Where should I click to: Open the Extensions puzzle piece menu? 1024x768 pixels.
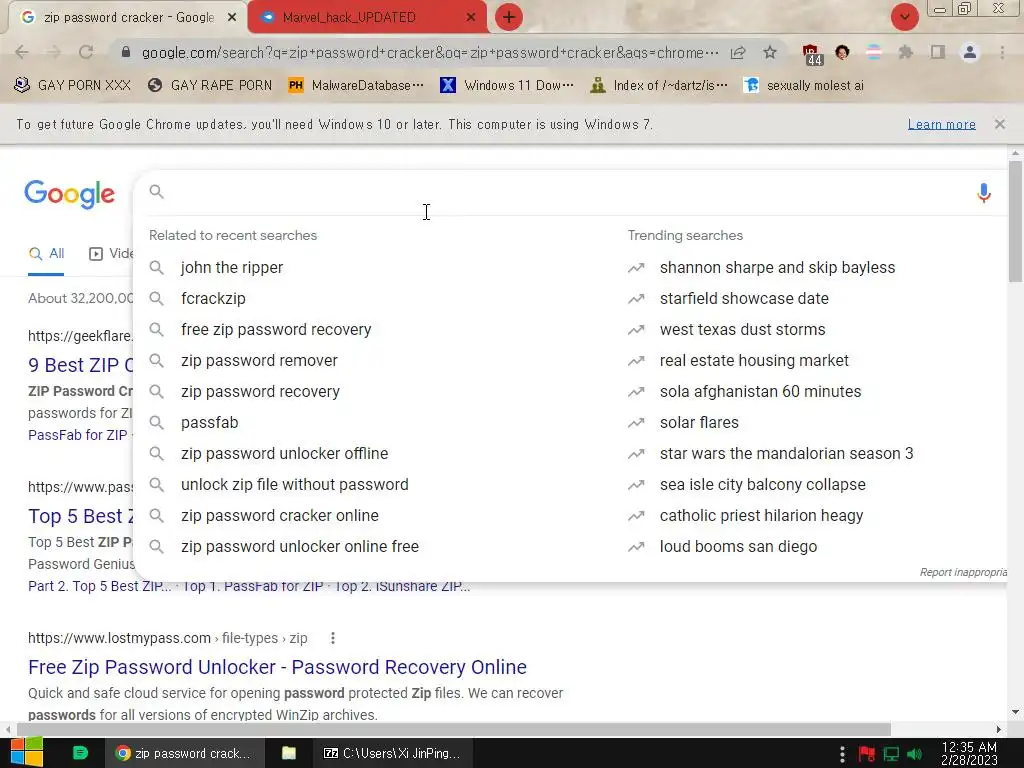click(x=906, y=52)
